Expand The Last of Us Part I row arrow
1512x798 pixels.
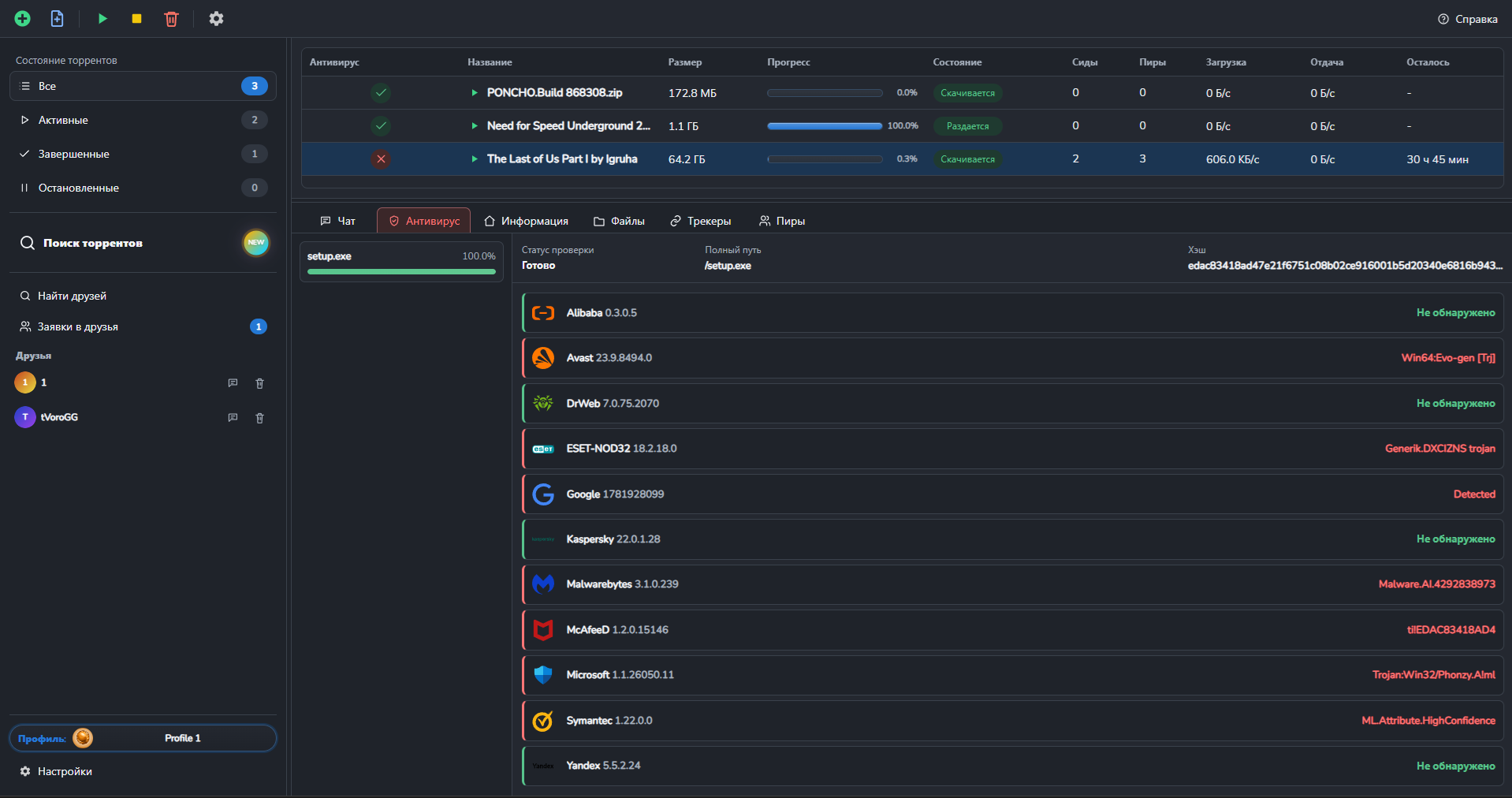474,158
